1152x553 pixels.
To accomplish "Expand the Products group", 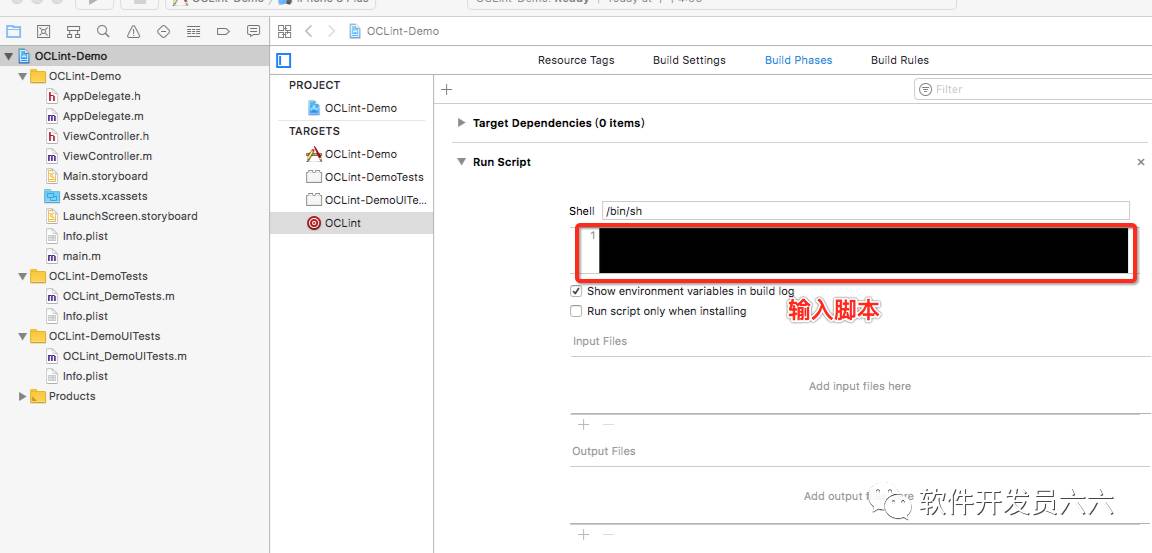I will point(22,397).
